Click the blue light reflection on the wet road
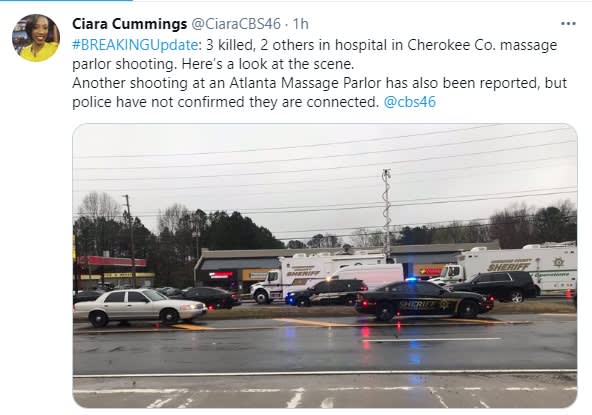 [415, 351]
